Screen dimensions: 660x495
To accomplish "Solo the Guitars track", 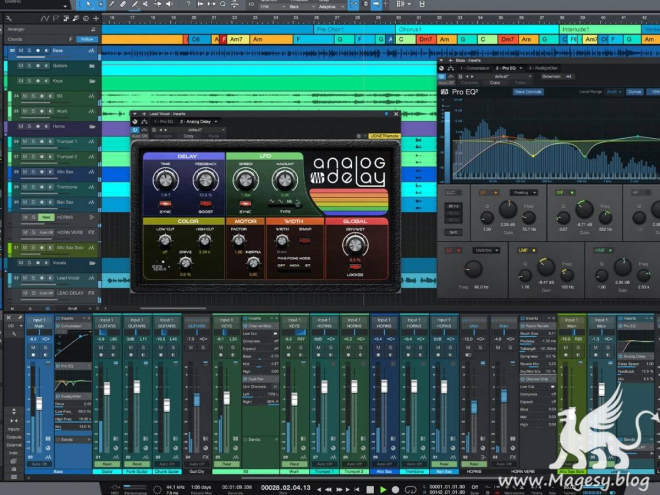I will pos(29,66).
